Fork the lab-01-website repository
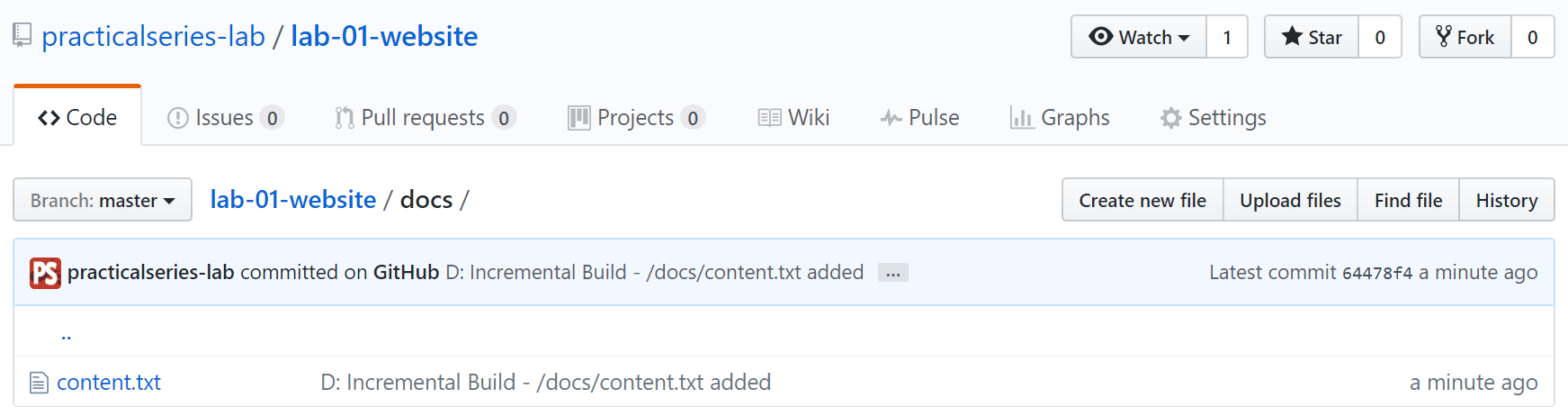Screen dimensions: 1568x416 click(x=1465, y=37)
